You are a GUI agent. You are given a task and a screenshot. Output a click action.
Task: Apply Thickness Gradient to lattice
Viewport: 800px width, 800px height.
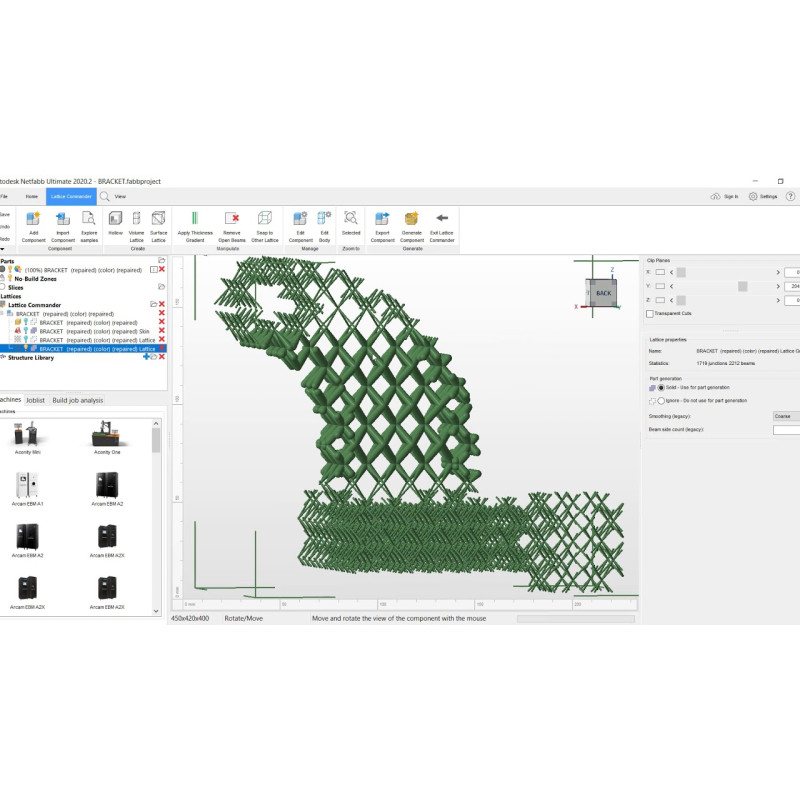point(195,218)
